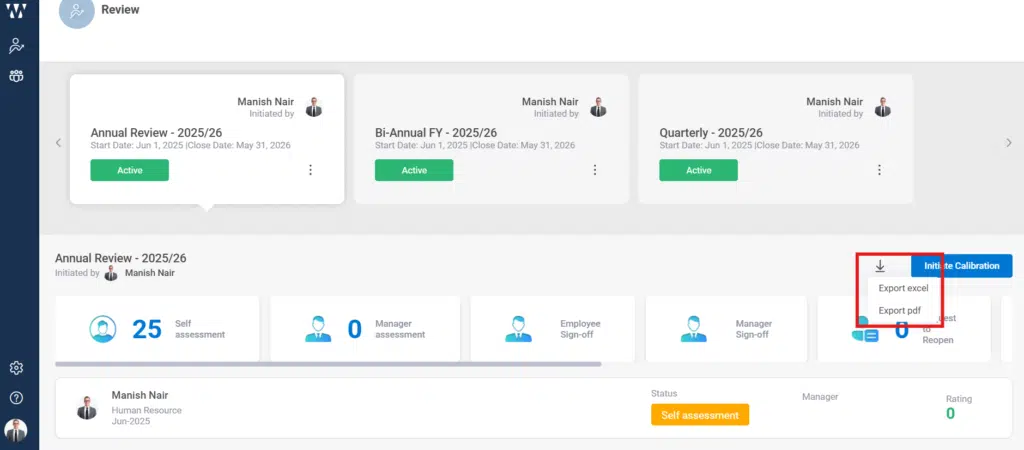Click the Active button on the Quarterly card
The height and width of the screenshot is (450, 1024).
[698, 170]
